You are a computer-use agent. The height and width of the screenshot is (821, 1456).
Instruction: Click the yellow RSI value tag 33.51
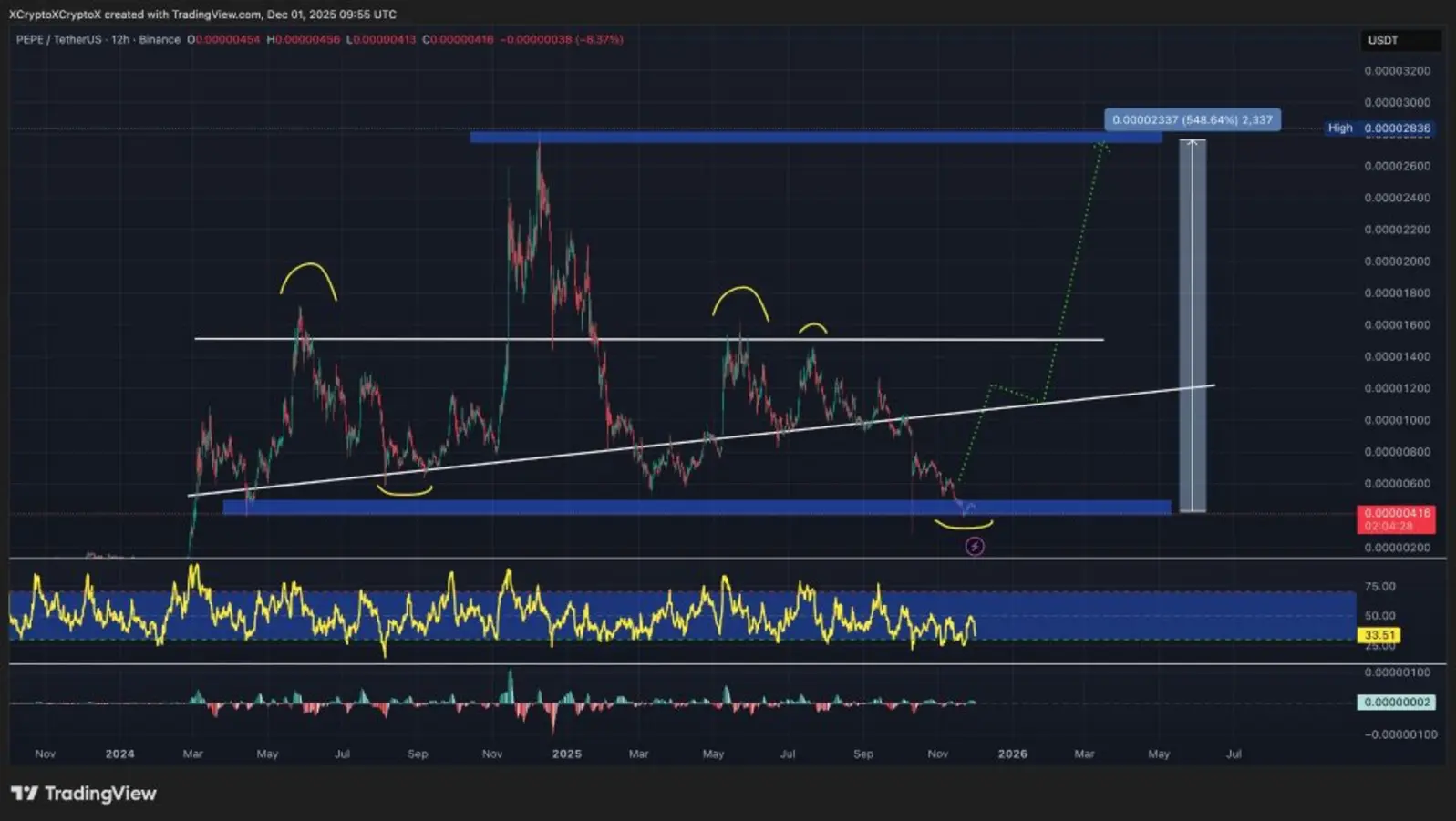1379,635
